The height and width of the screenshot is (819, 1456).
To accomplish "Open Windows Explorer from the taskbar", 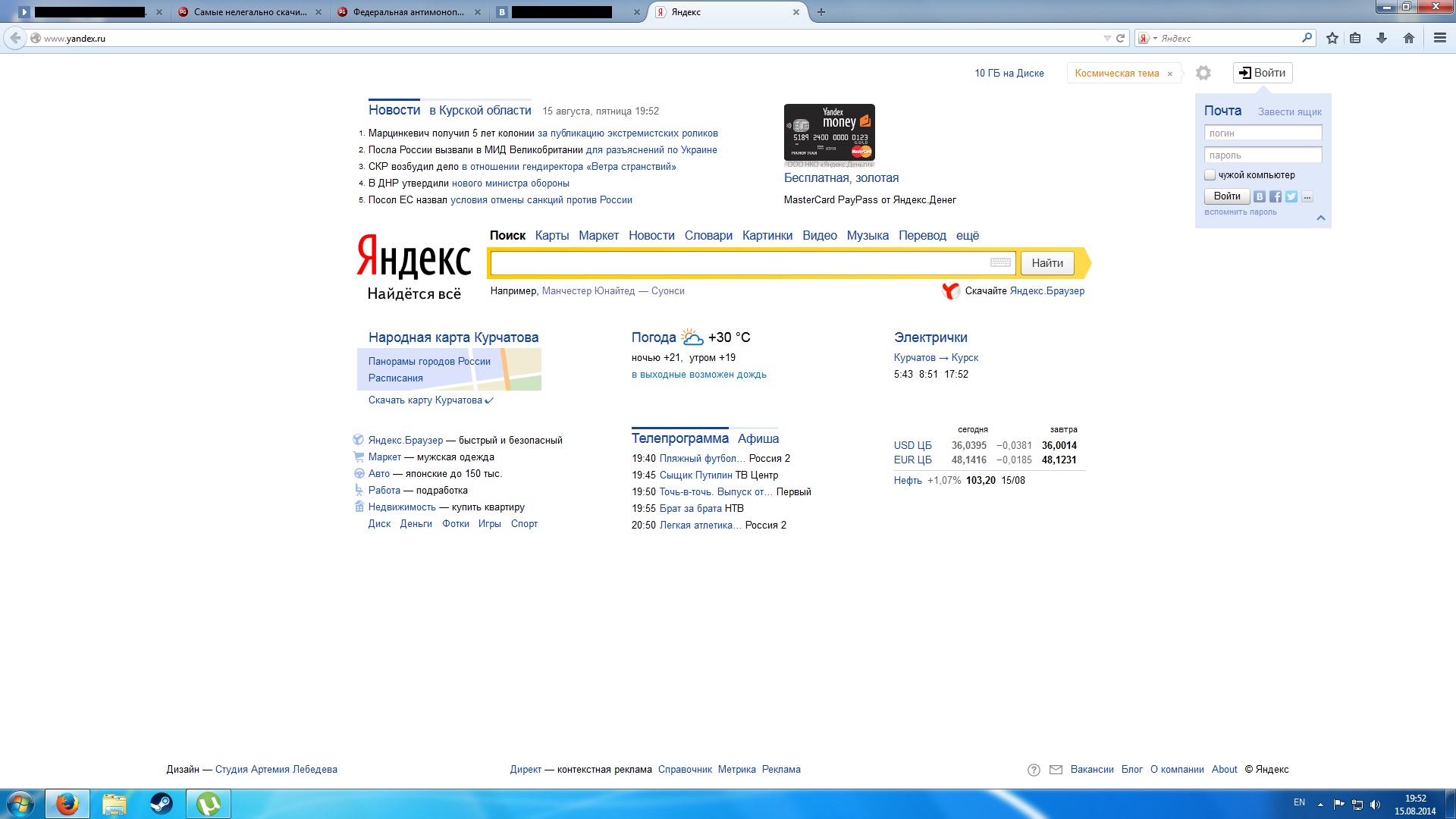I will tap(115, 804).
